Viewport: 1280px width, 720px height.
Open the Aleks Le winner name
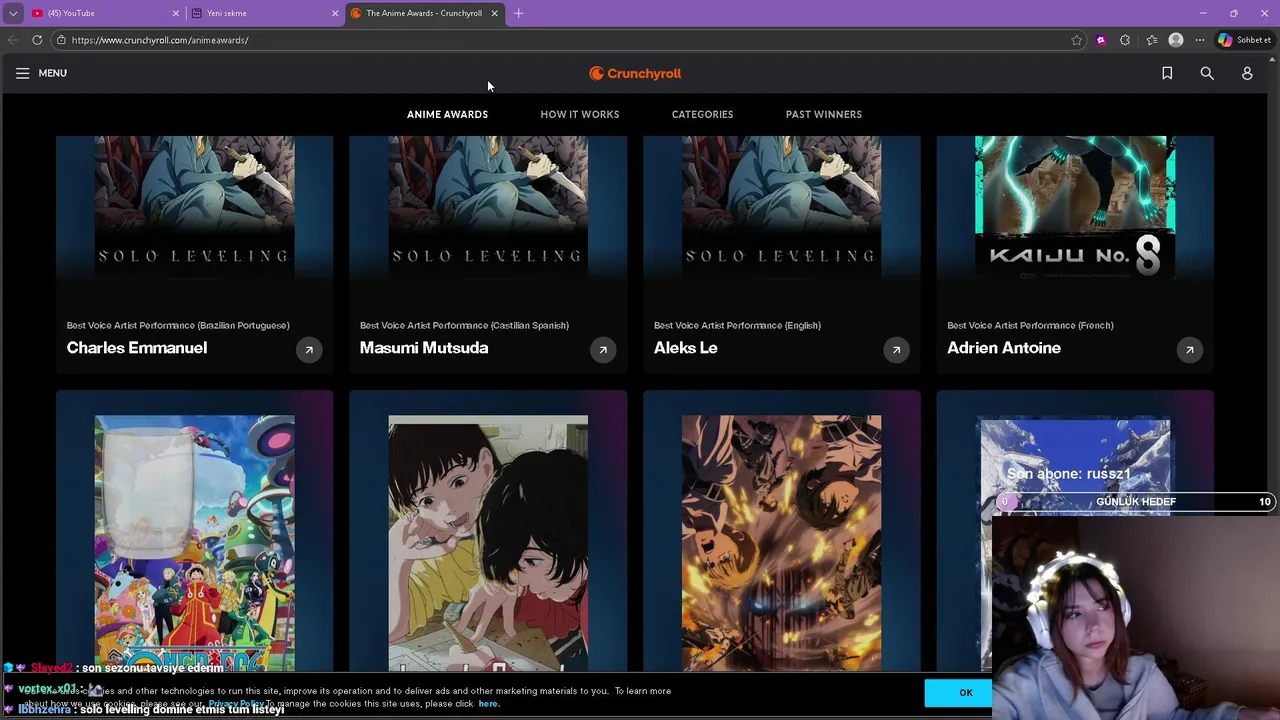pos(686,348)
